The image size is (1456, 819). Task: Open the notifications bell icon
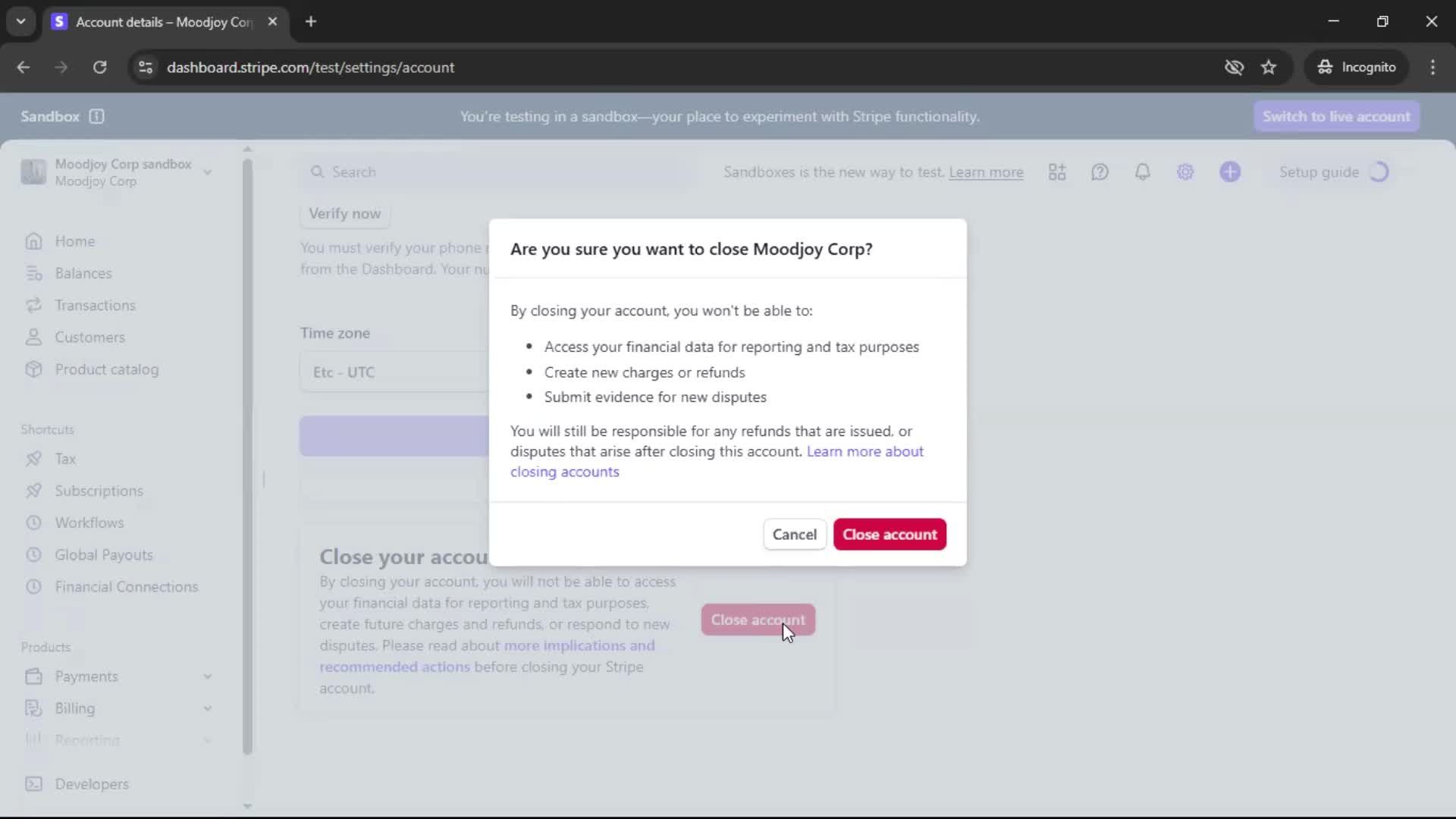[x=1142, y=172]
